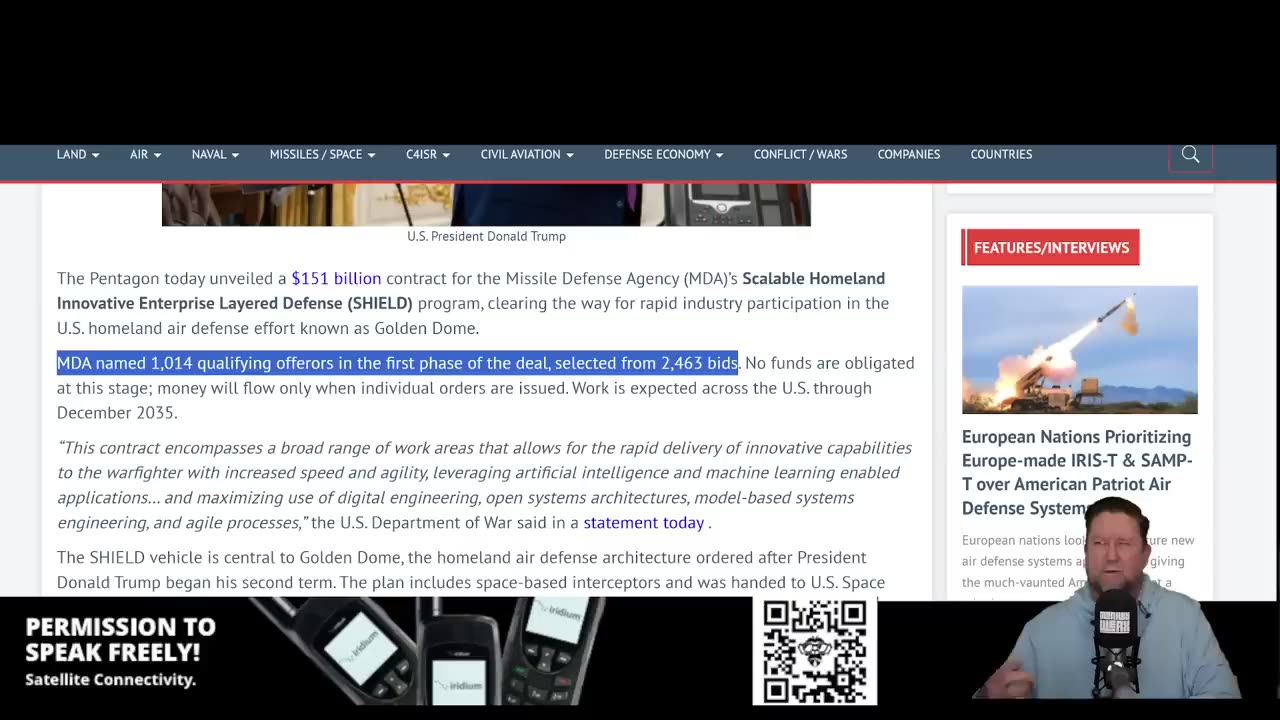
Task: Expand the AIR dropdown menu
Action: coord(145,154)
